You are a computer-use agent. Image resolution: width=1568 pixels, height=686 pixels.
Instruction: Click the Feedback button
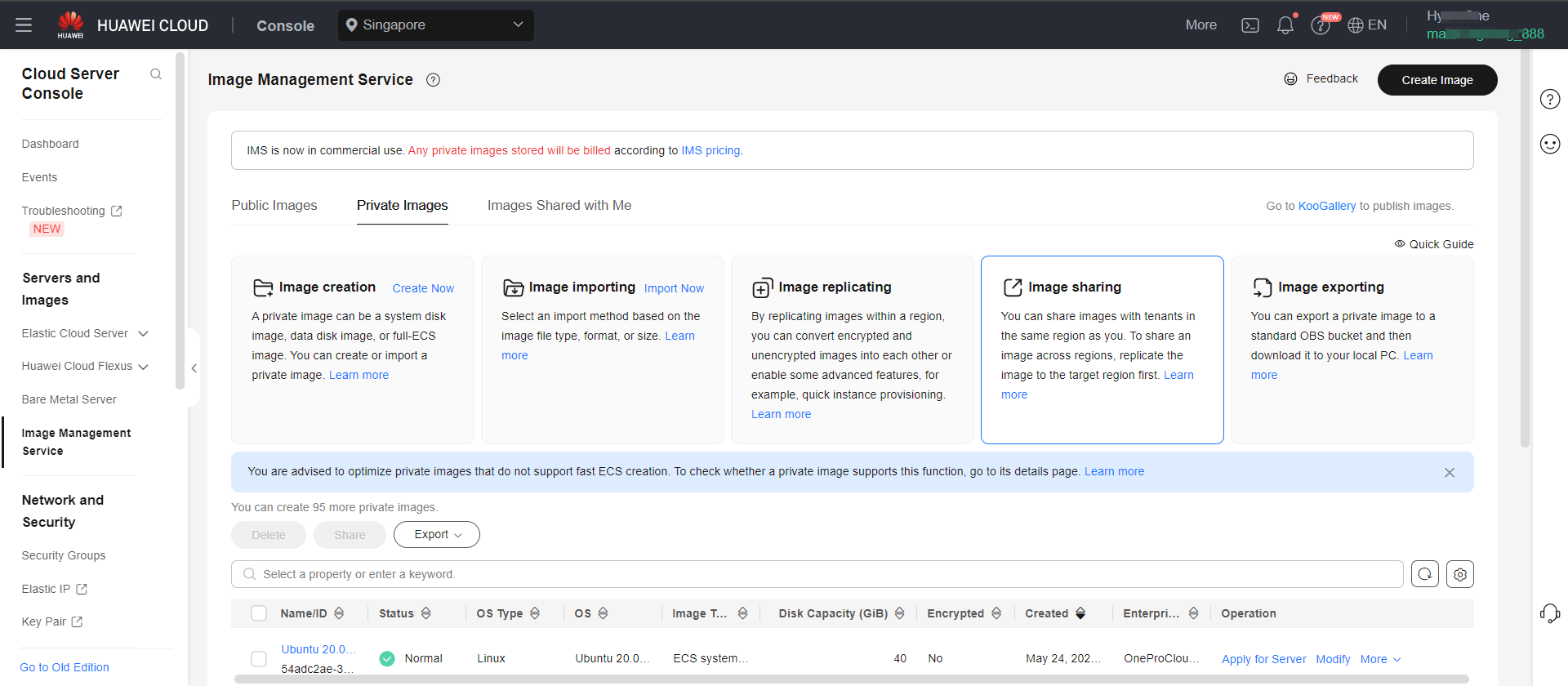pyautogui.click(x=1321, y=79)
